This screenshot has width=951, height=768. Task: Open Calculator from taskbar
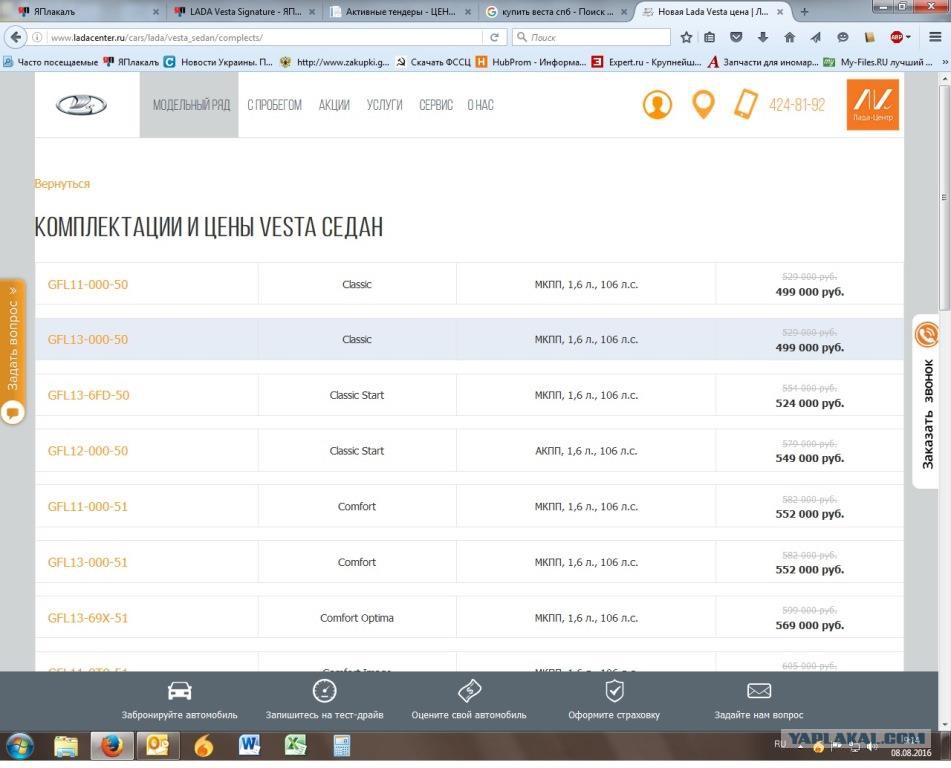tap(341, 746)
